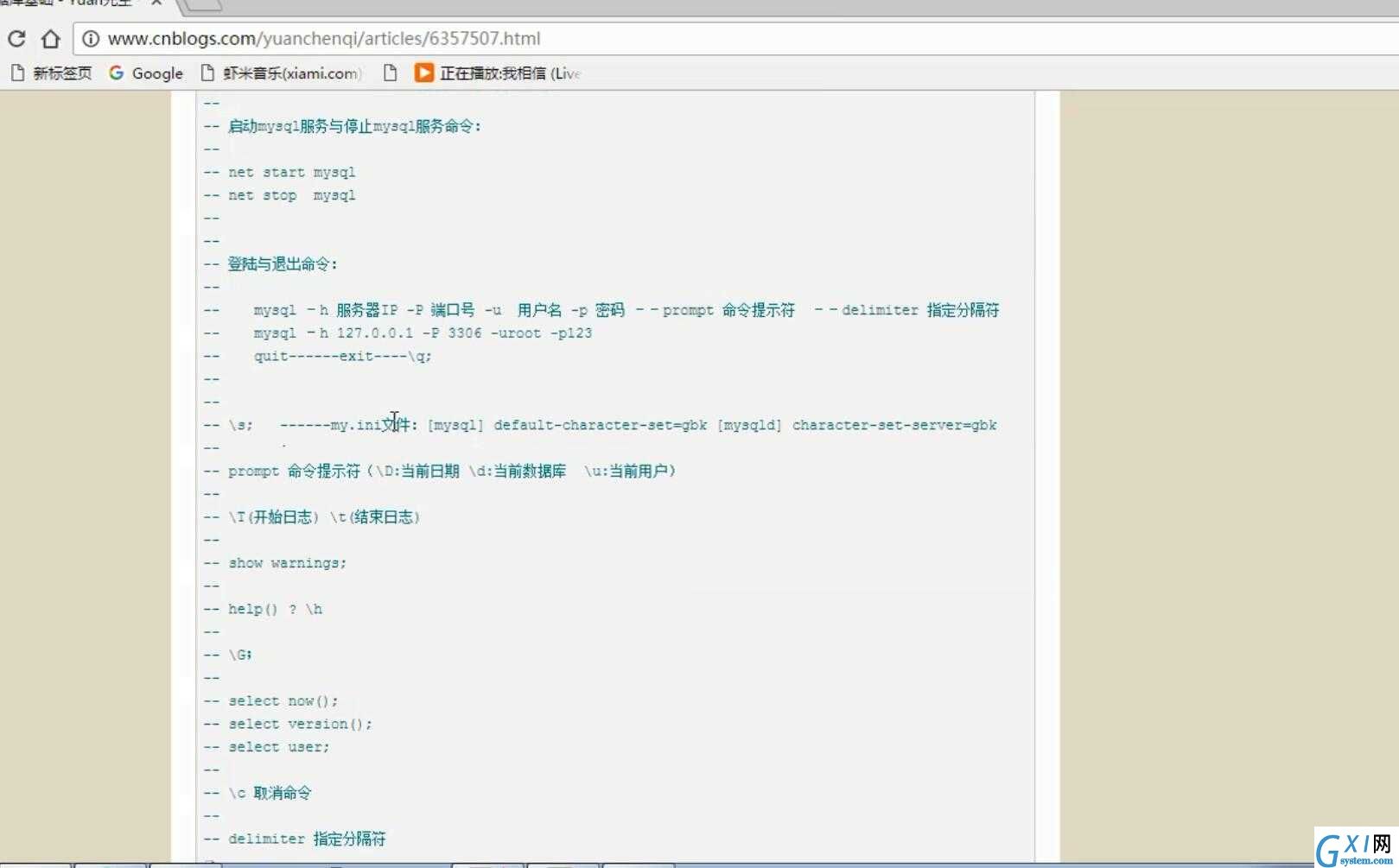This screenshot has height=868, width=1399.
Task: Open the 新标签页 bookmark
Action: [51, 73]
